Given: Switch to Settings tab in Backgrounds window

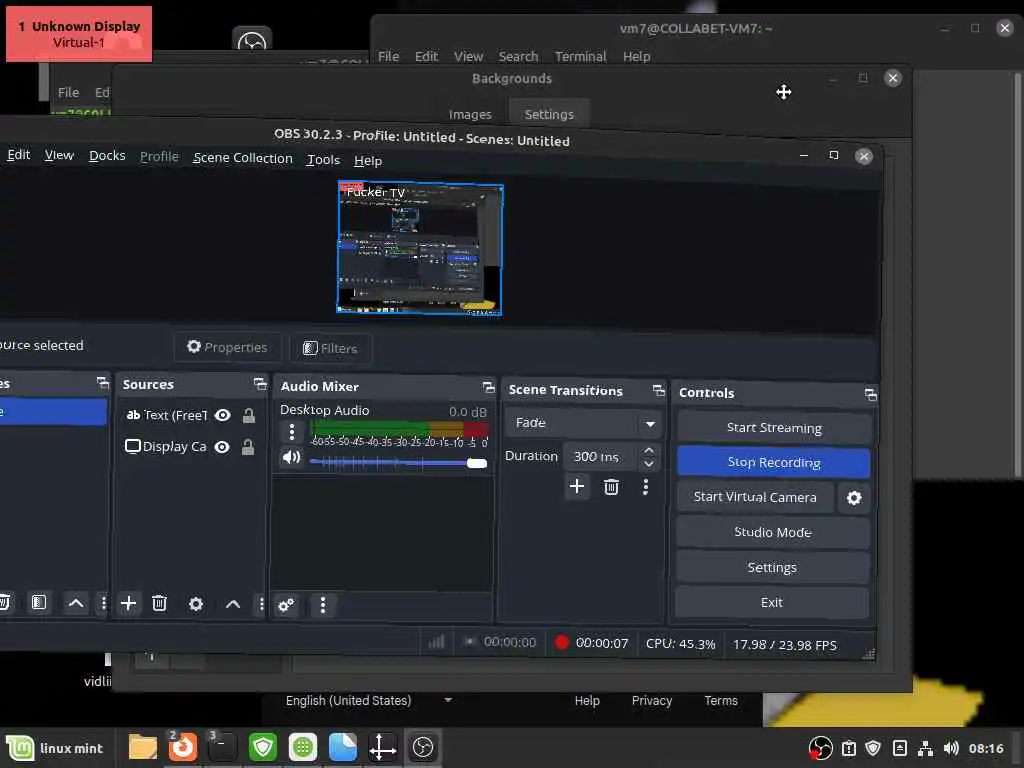Looking at the screenshot, I should pos(549,114).
